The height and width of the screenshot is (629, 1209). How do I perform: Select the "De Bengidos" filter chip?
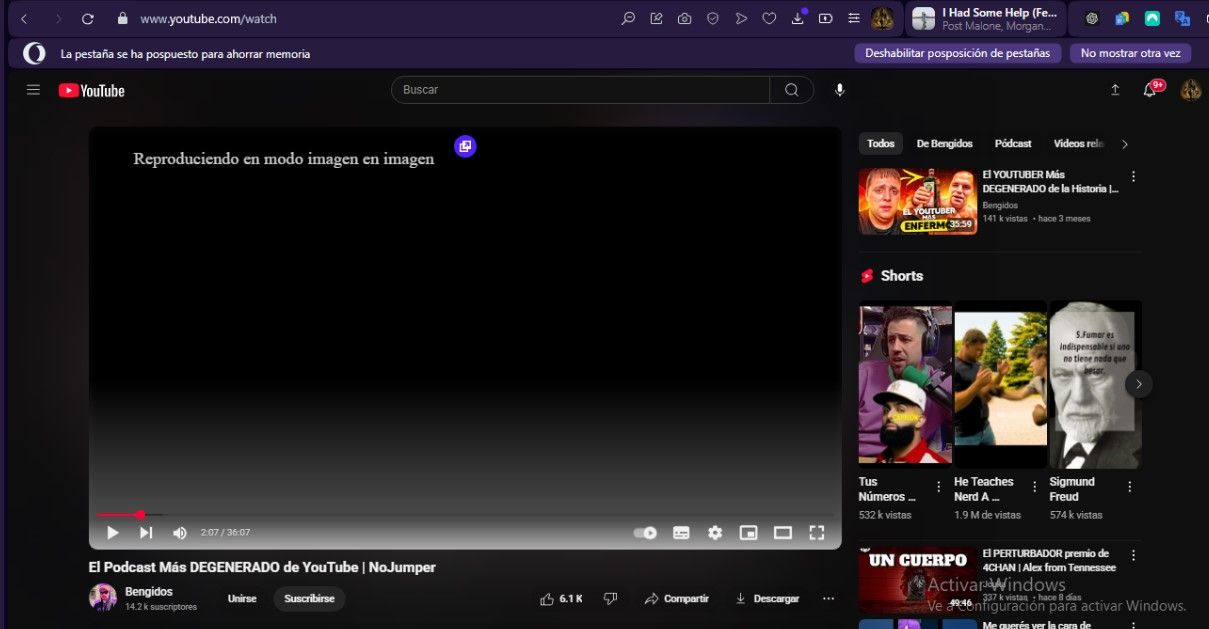(944, 144)
